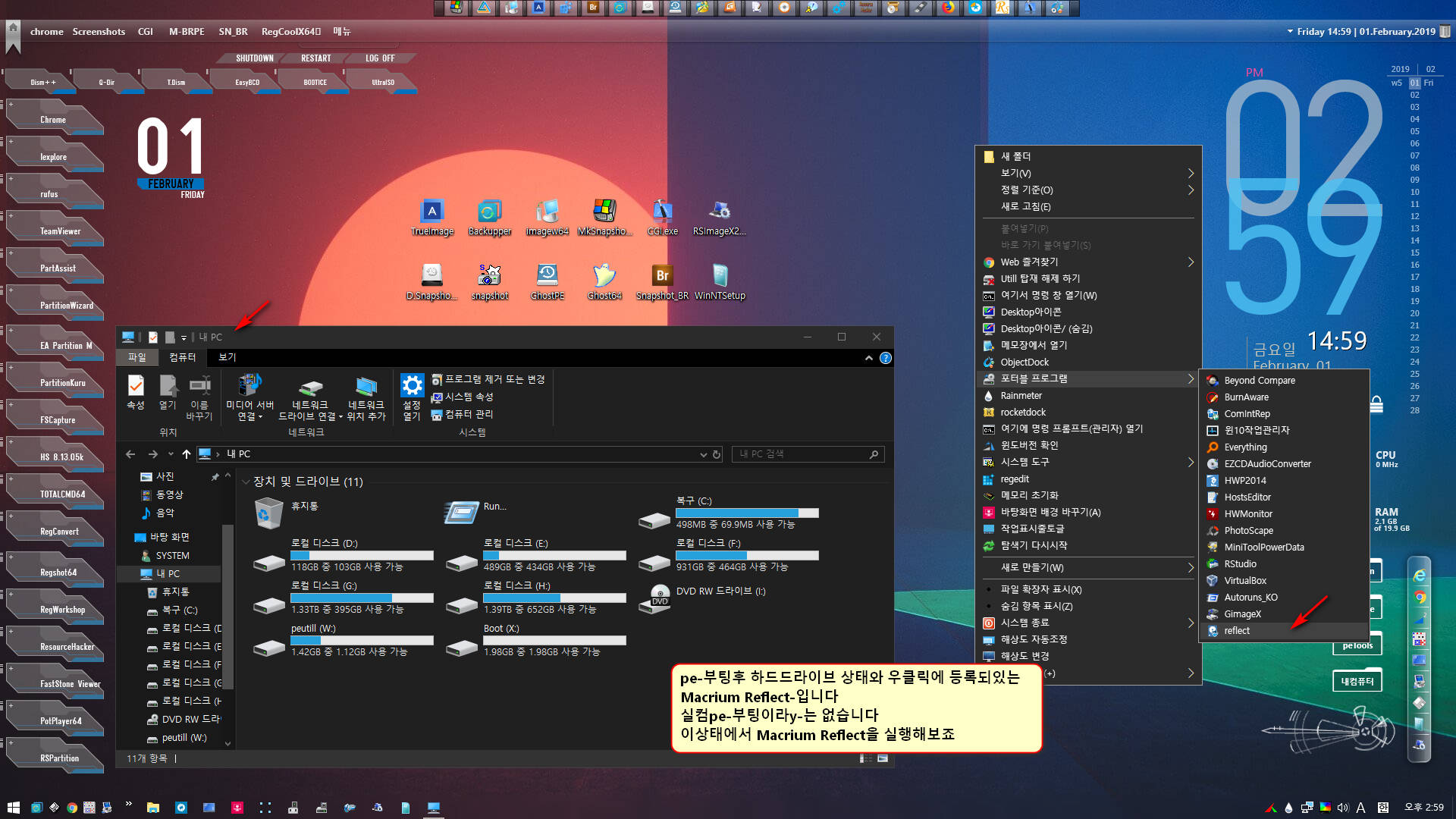1456x819 pixels.
Task: Click explorer help question mark icon
Action: (885, 358)
